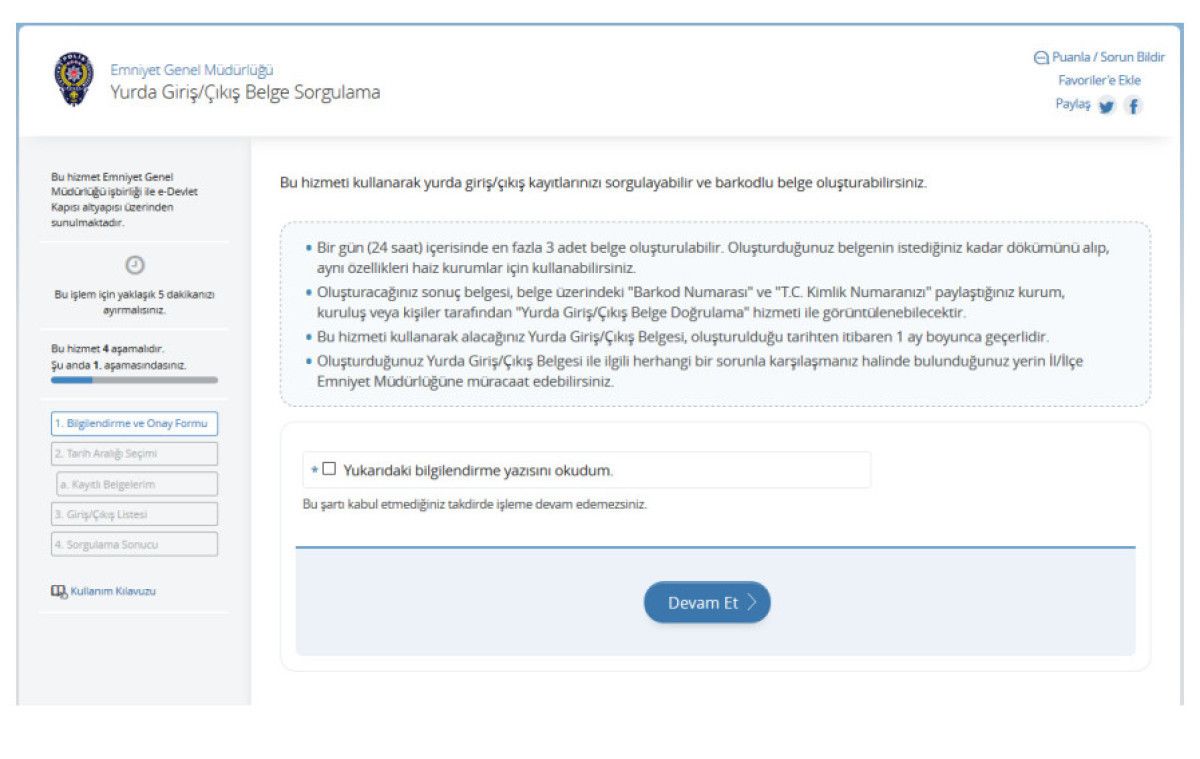Click the smiley icon beside Puanla
1200x759 pixels.
pyautogui.click(x=1040, y=58)
